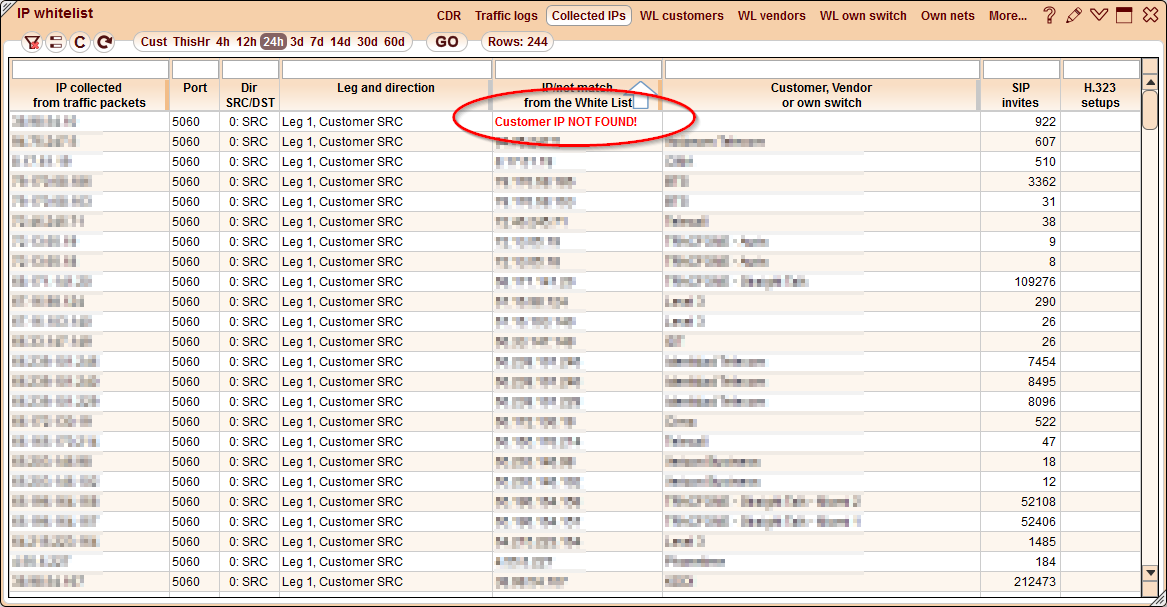The height and width of the screenshot is (607, 1167).
Task: Switch to the Traffic logs view
Action: tap(505, 15)
